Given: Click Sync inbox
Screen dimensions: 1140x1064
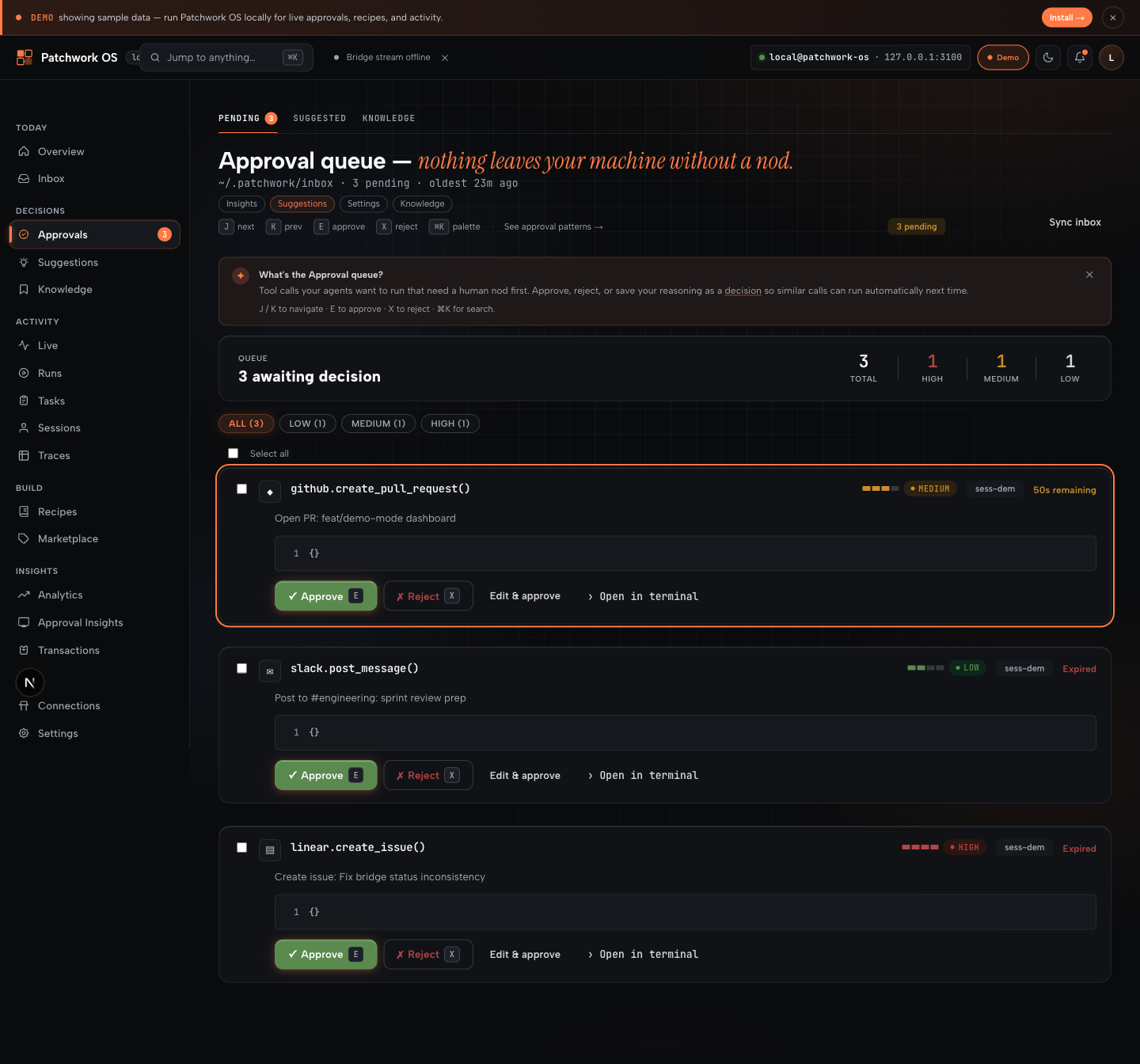Looking at the screenshot, I should pyautogui.click(x=1075, y=222).
